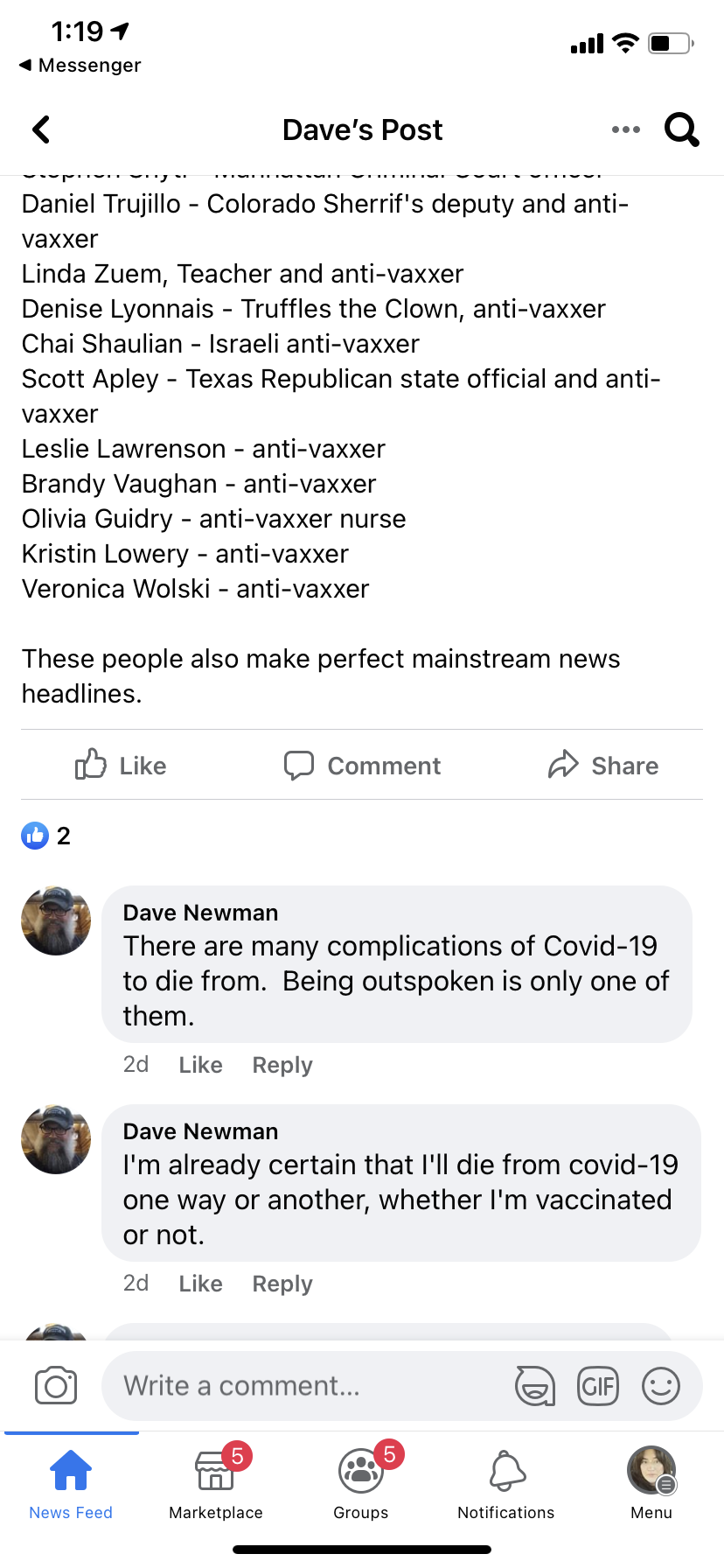Screen dimensions: 724x1568
Task: Open the Notifications tab
Action: click(506, 1482)
